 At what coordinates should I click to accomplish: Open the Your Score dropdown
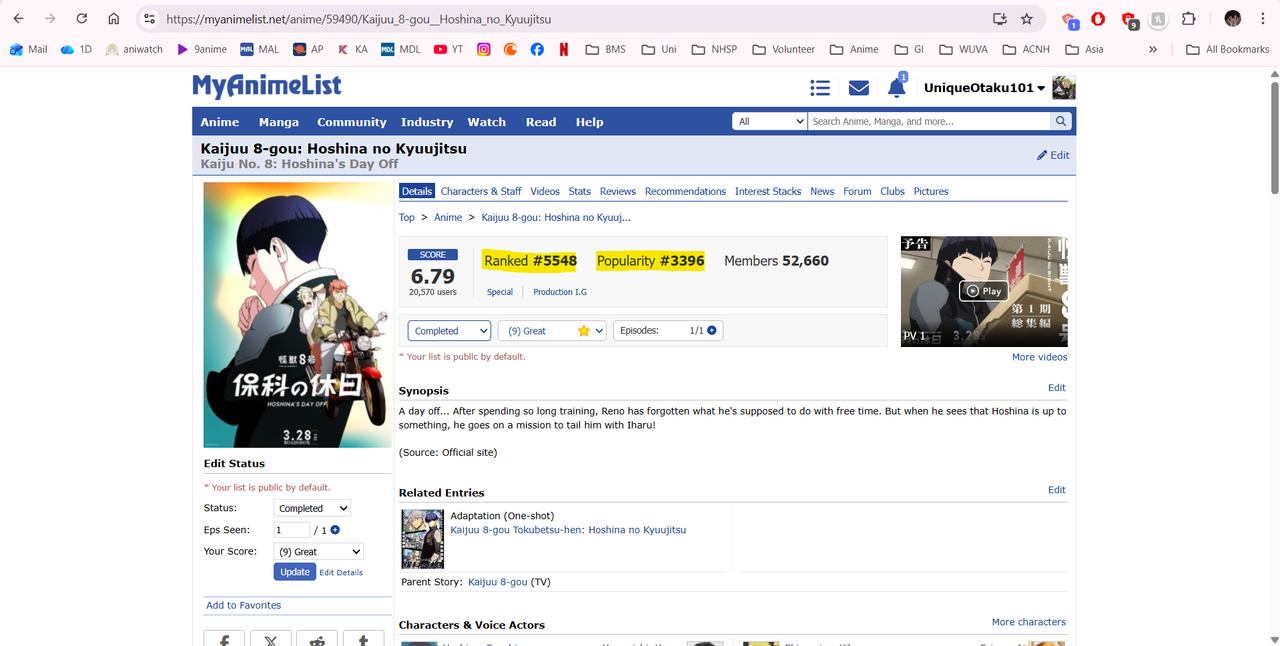[x=319, y=551]
